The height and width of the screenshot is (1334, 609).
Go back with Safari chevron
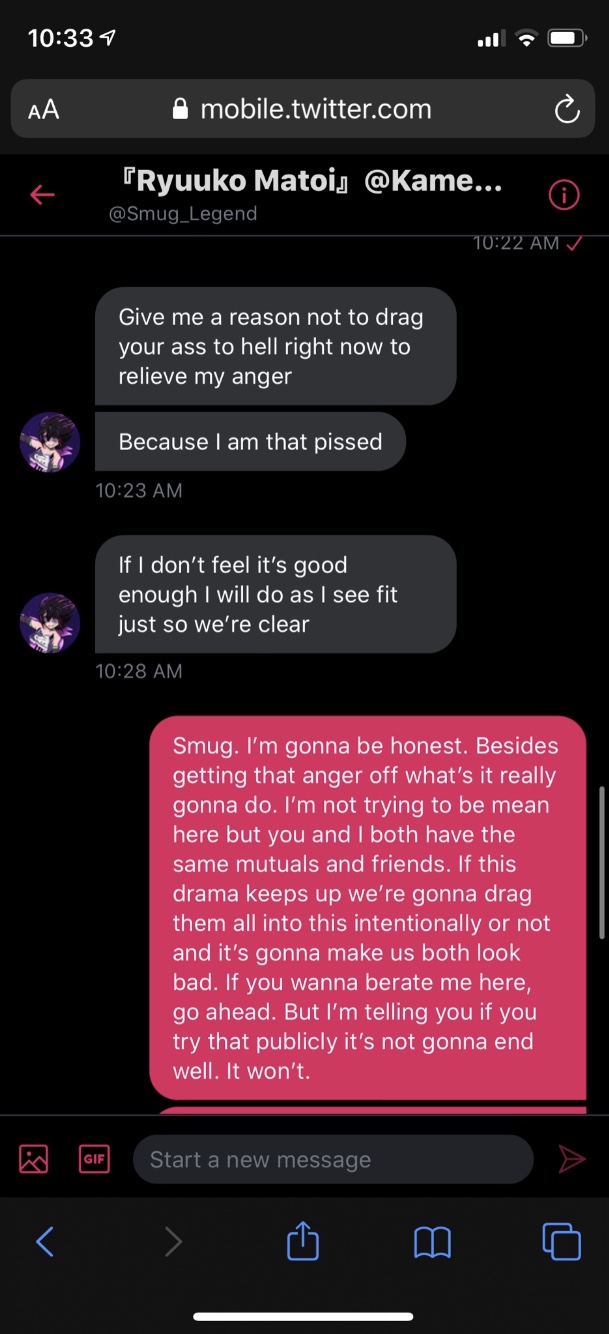click(x=45, y=1242)
